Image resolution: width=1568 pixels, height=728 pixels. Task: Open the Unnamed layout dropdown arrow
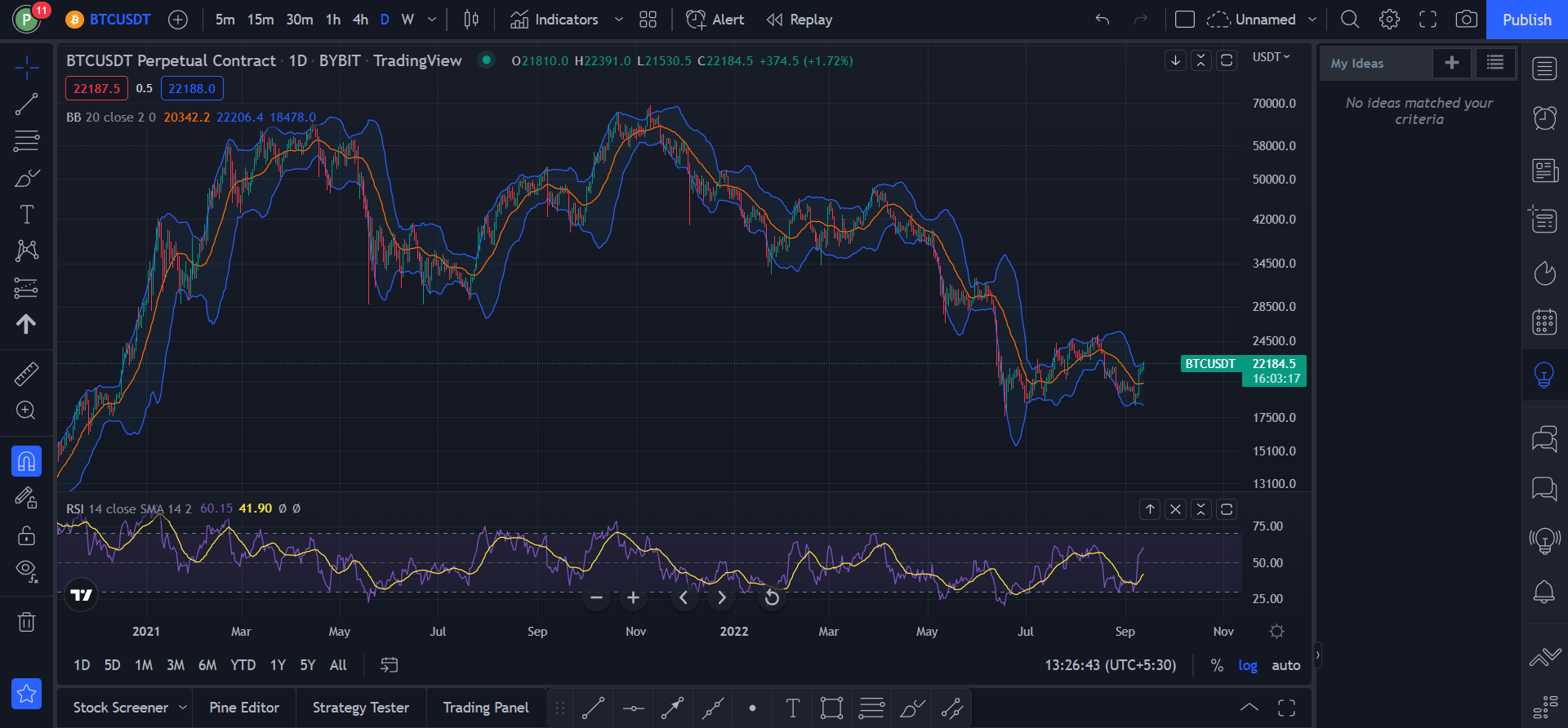pyautogui.click(x=1312, y=20)
